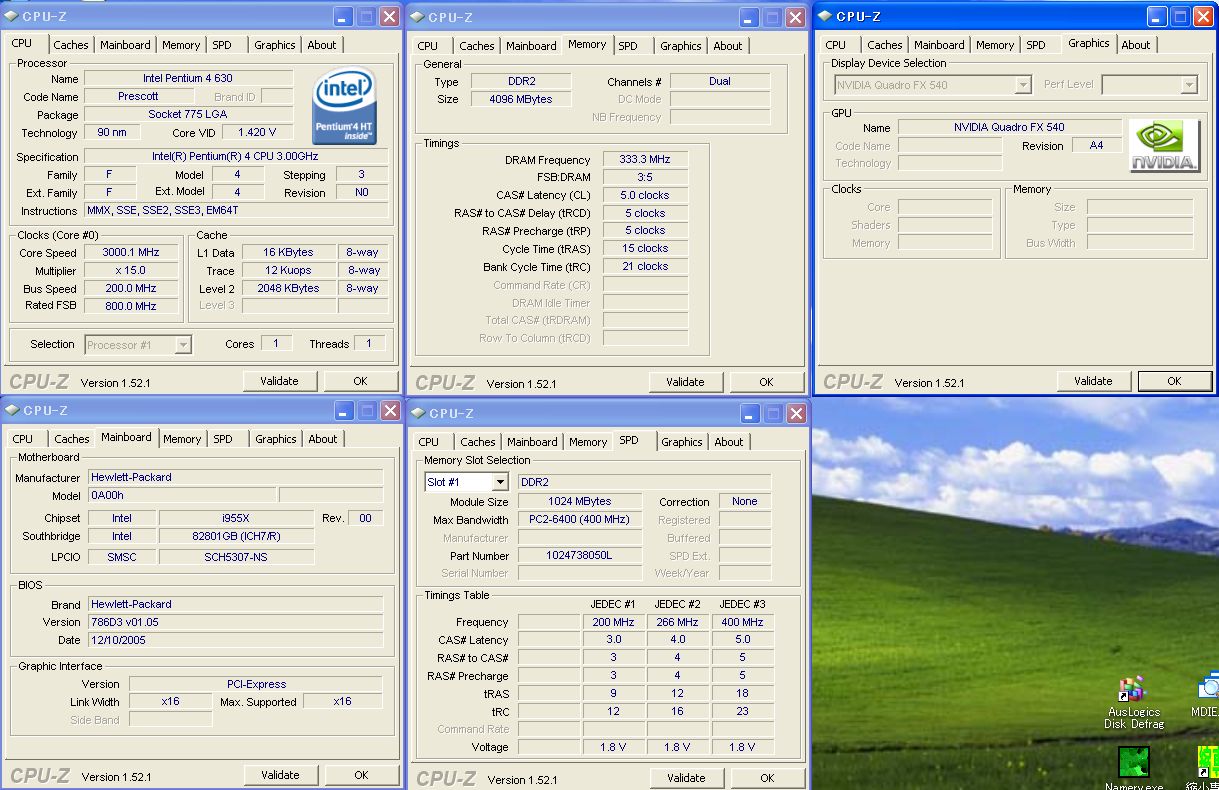Click the Southbridge value '82801GB (ICH7/R)'
This screenshot has height=790, width=1219.
[x=236, y=537]
